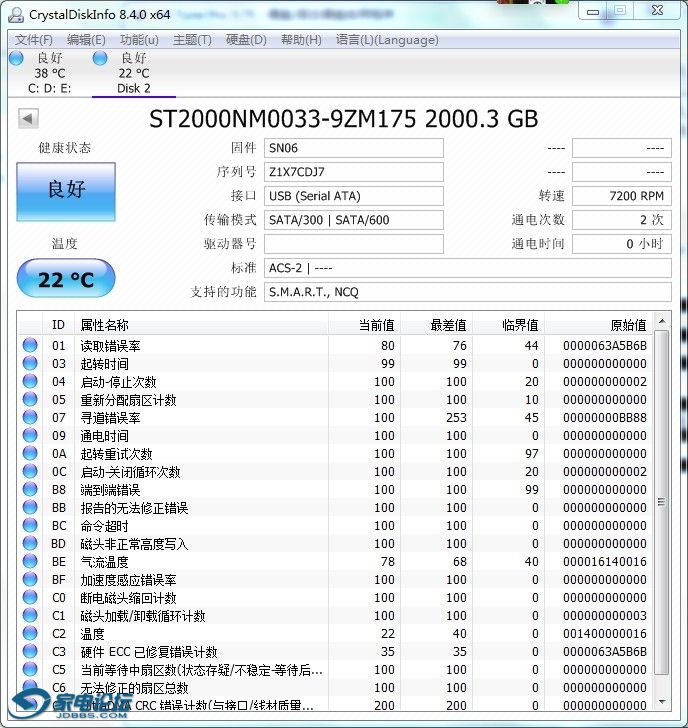This screenshot has height=728, width=688.
Task: Click the transfer mode field SATA/300 | SATA/600
Action: coord(354,220)
